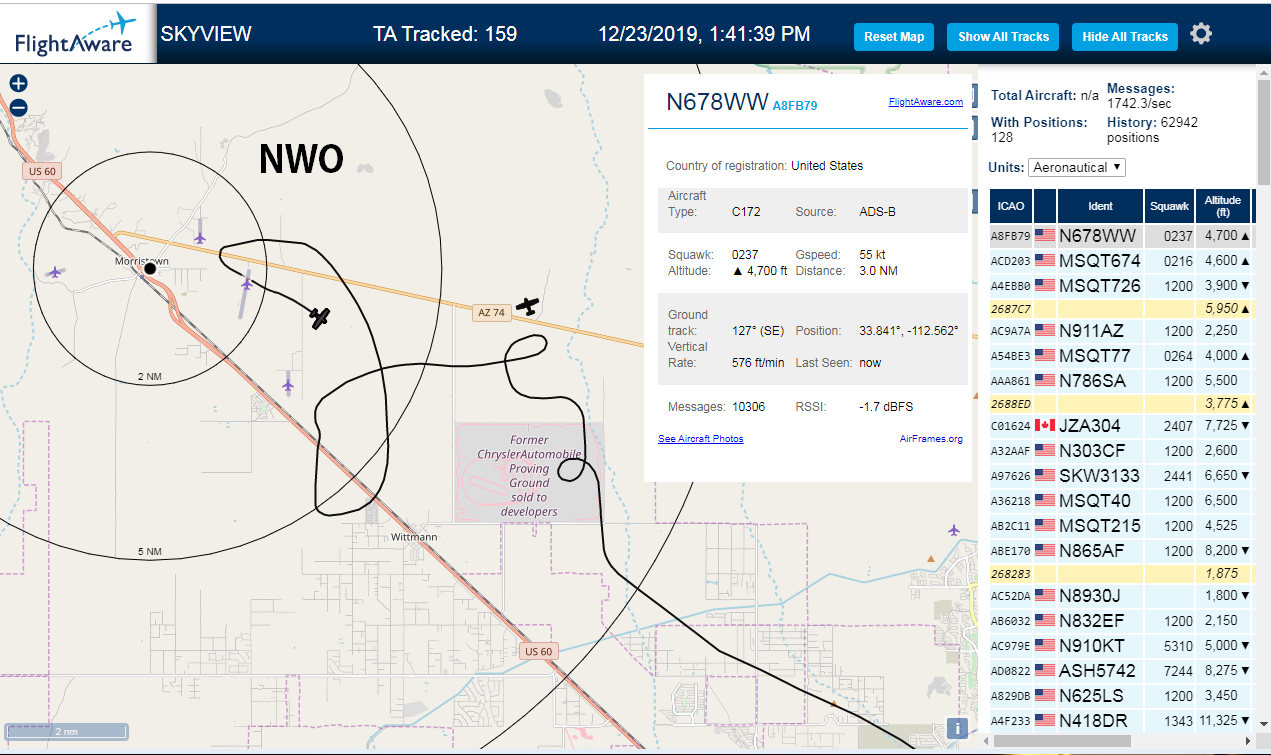Click the orange airport triangle marker near map's right edge
The height and width of the screenshot is (755, 1271).
(x=932, y=558)
